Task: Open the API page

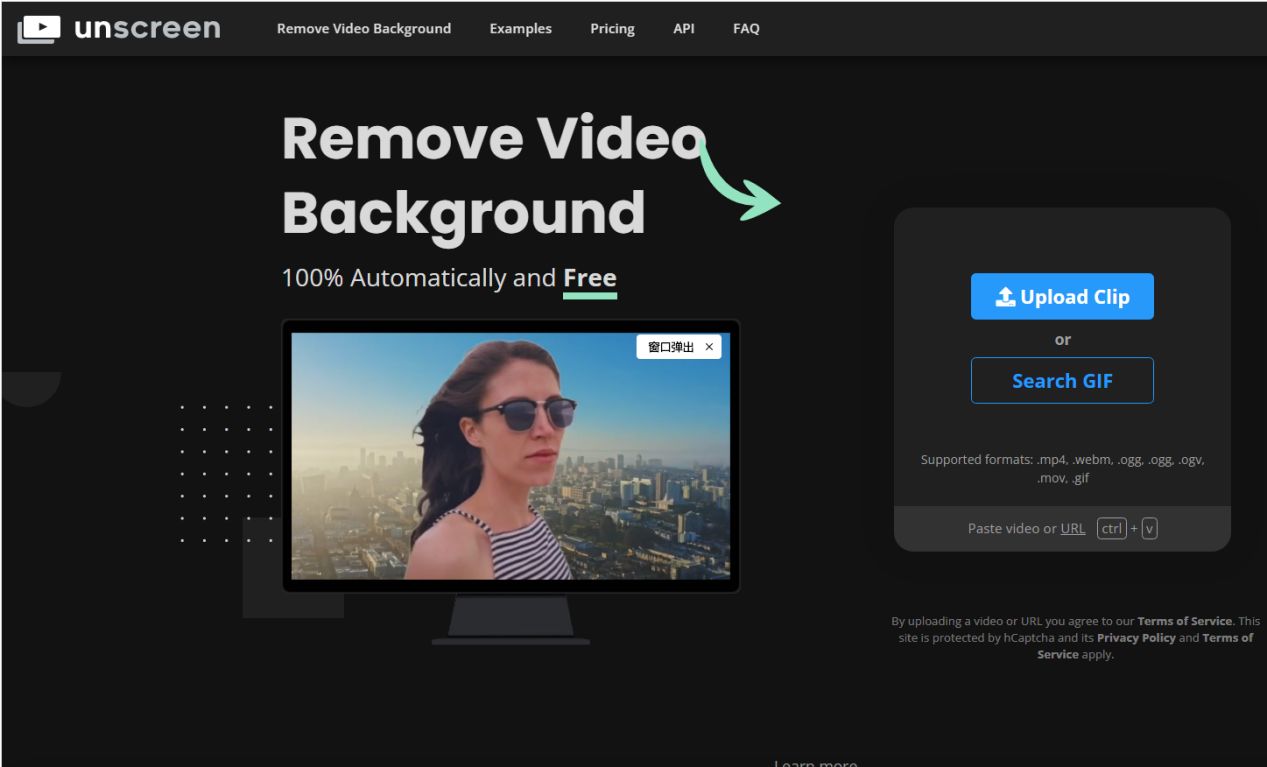Action: [x=684, y=29]
